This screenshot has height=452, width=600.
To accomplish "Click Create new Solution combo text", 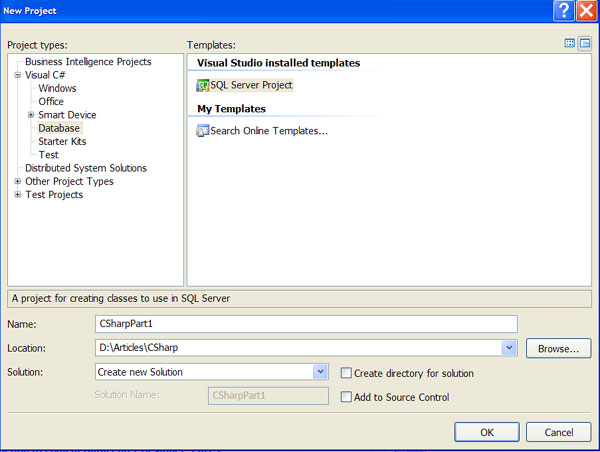I will click(140, 372).
